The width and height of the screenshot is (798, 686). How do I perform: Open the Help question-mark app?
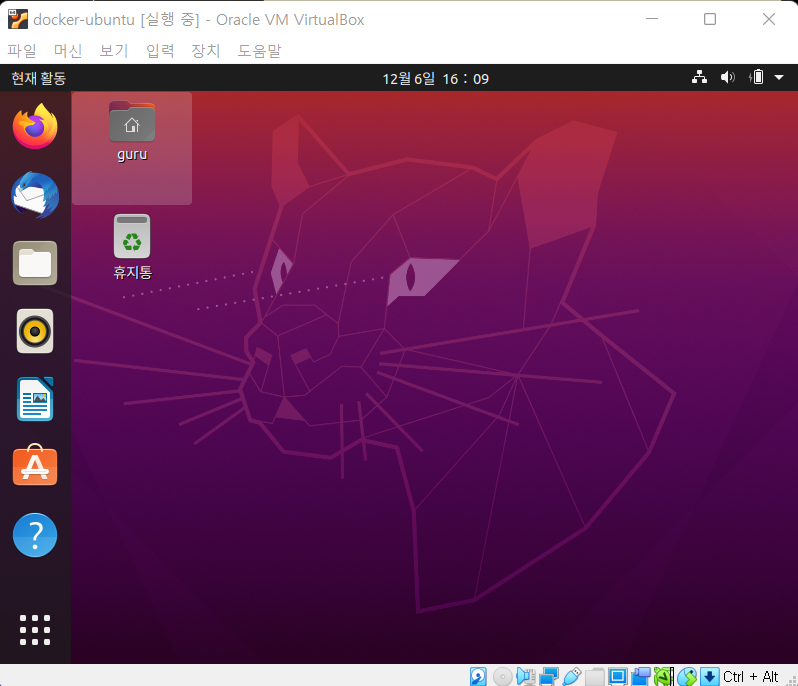click(x=35, y=535)
